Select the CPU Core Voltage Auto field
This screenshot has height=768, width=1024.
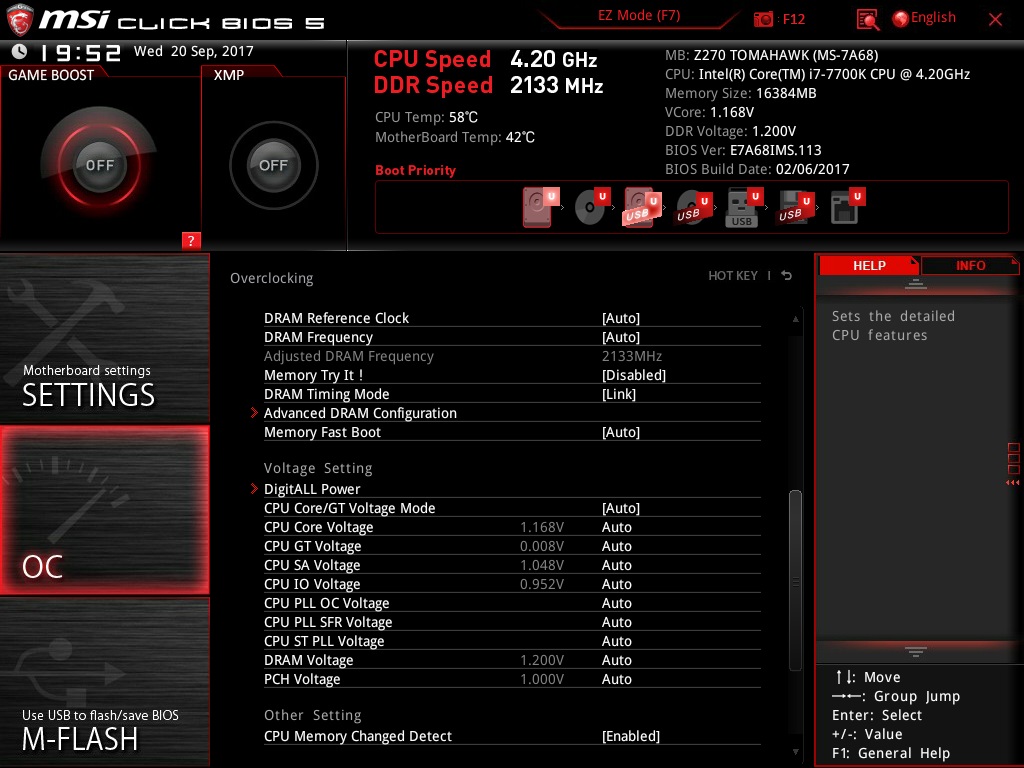coord(617,527)
